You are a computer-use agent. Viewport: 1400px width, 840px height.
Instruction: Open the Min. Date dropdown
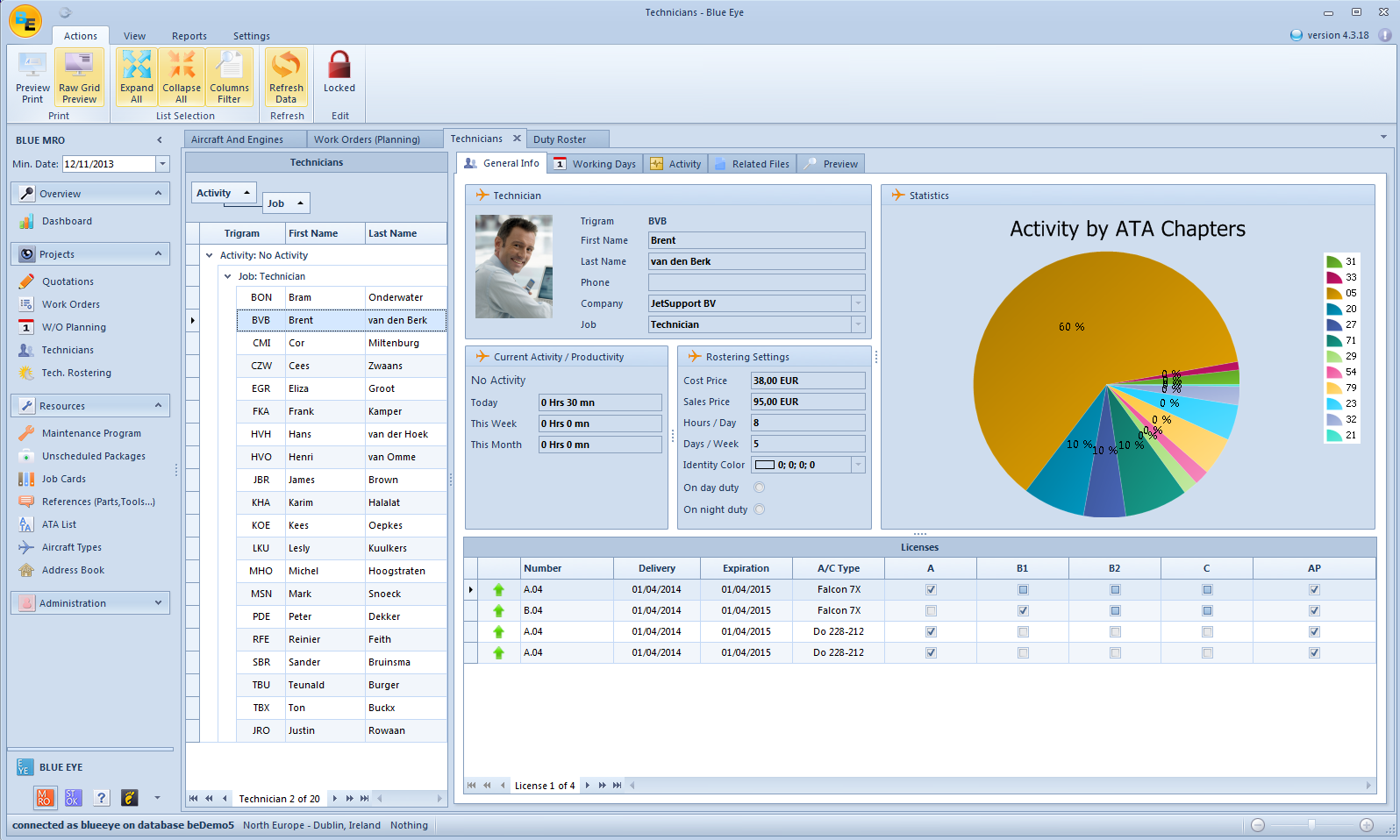click(x=162, y=164)
